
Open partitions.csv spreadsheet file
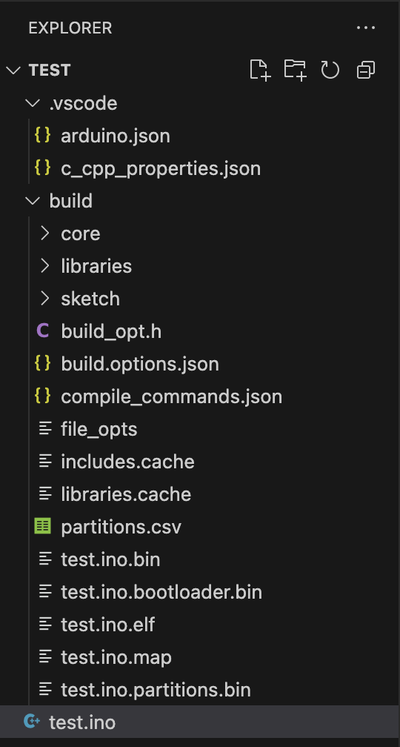200,527
